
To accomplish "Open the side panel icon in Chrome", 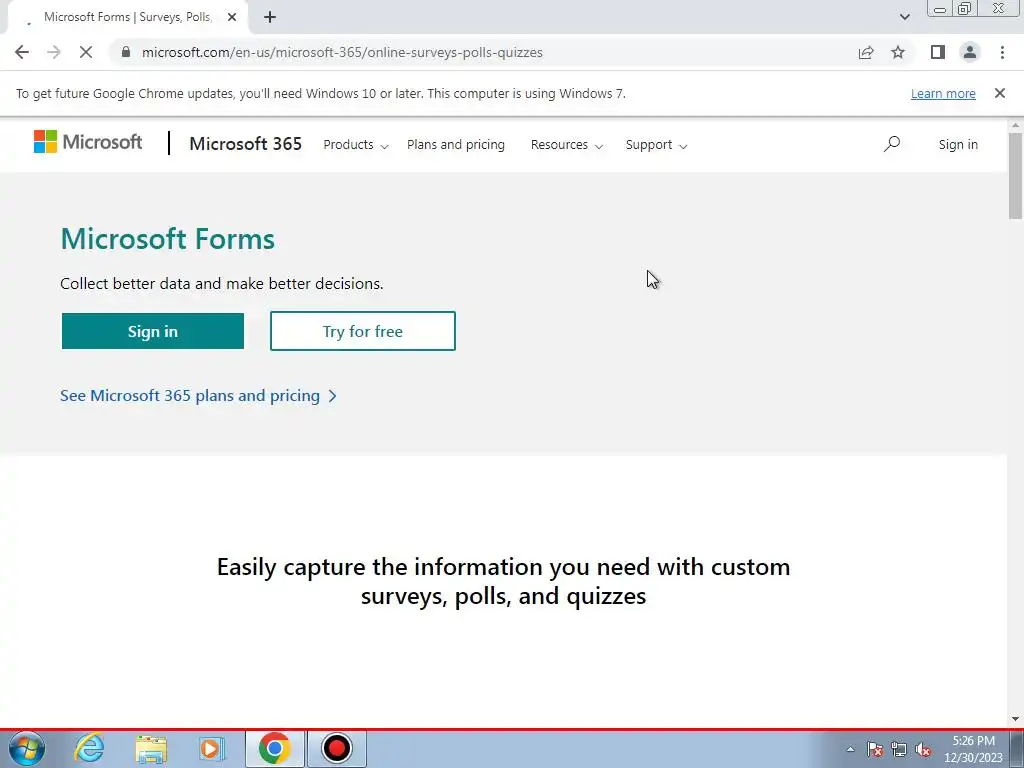I will 938,52.
